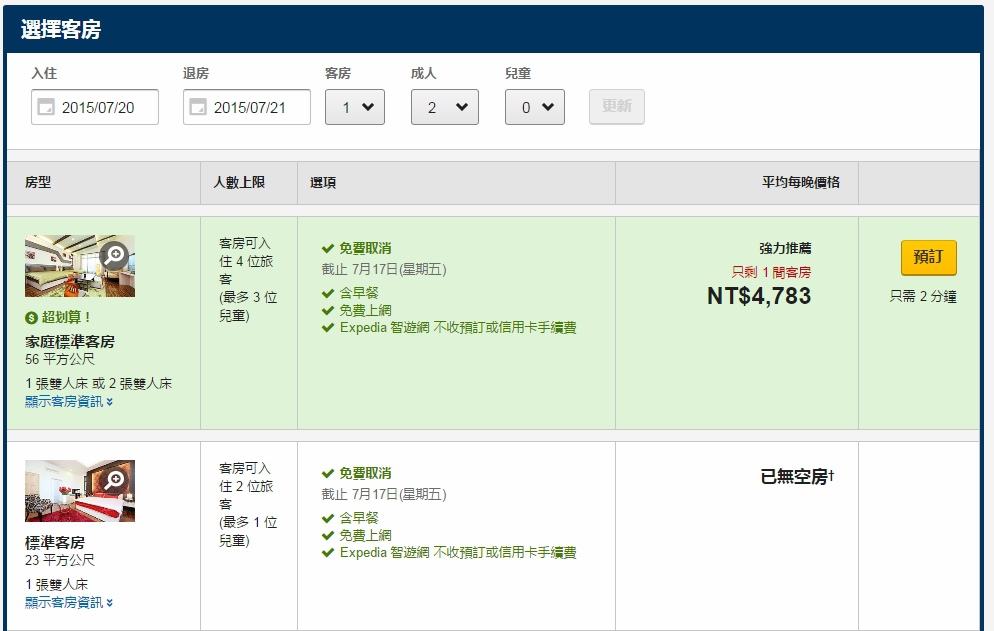Click the 平均每晚價格 column header
The height and width of the screenshot is (631, 994).
tap(800, 182)
